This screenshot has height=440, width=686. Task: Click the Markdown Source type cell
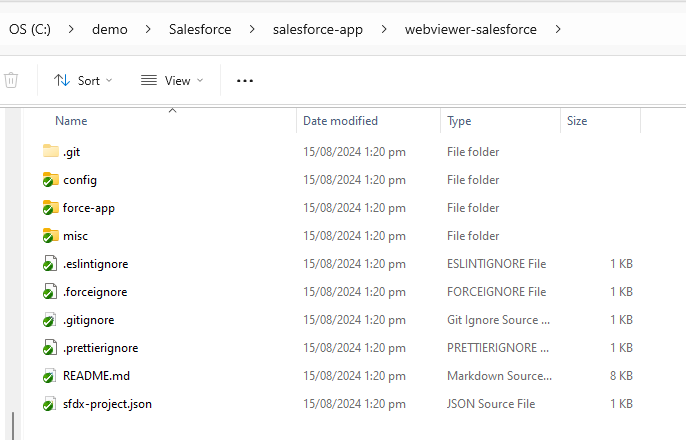(x=499, y=376)
